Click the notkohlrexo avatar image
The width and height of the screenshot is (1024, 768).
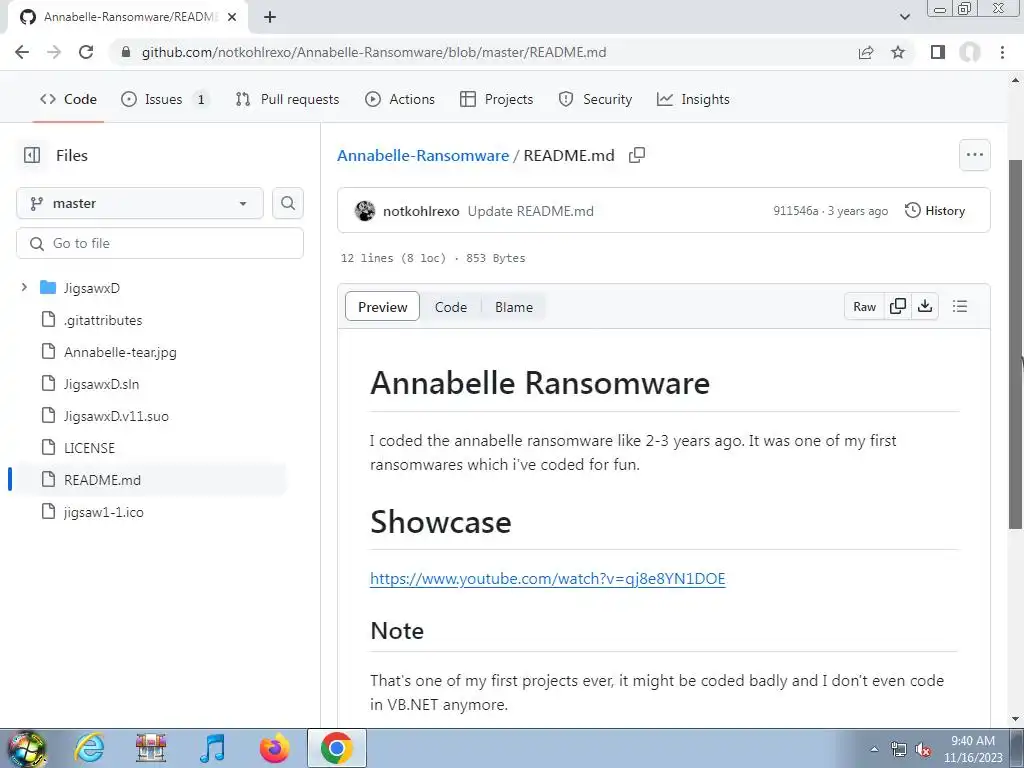[x=364, y=211]
